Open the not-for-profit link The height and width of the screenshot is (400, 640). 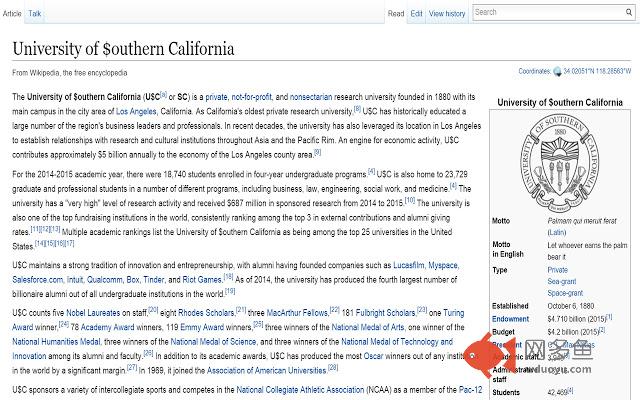(x=251, y=97)
